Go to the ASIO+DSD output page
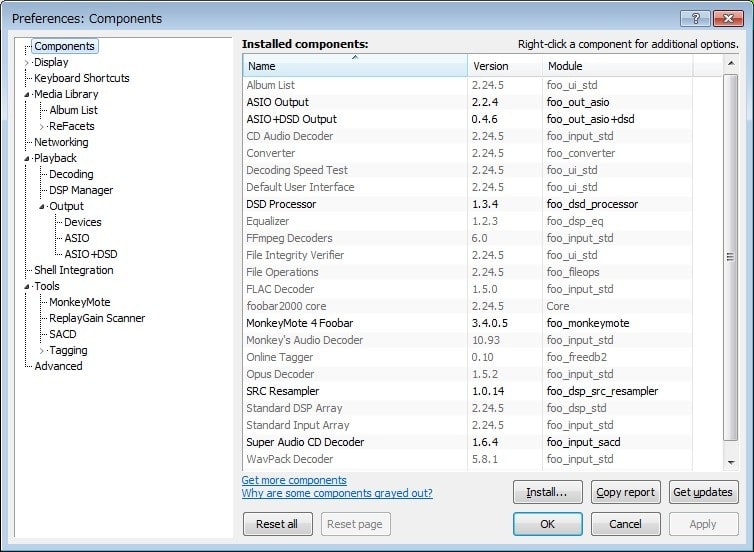The image size is (754, 552). tap(91, 254)
